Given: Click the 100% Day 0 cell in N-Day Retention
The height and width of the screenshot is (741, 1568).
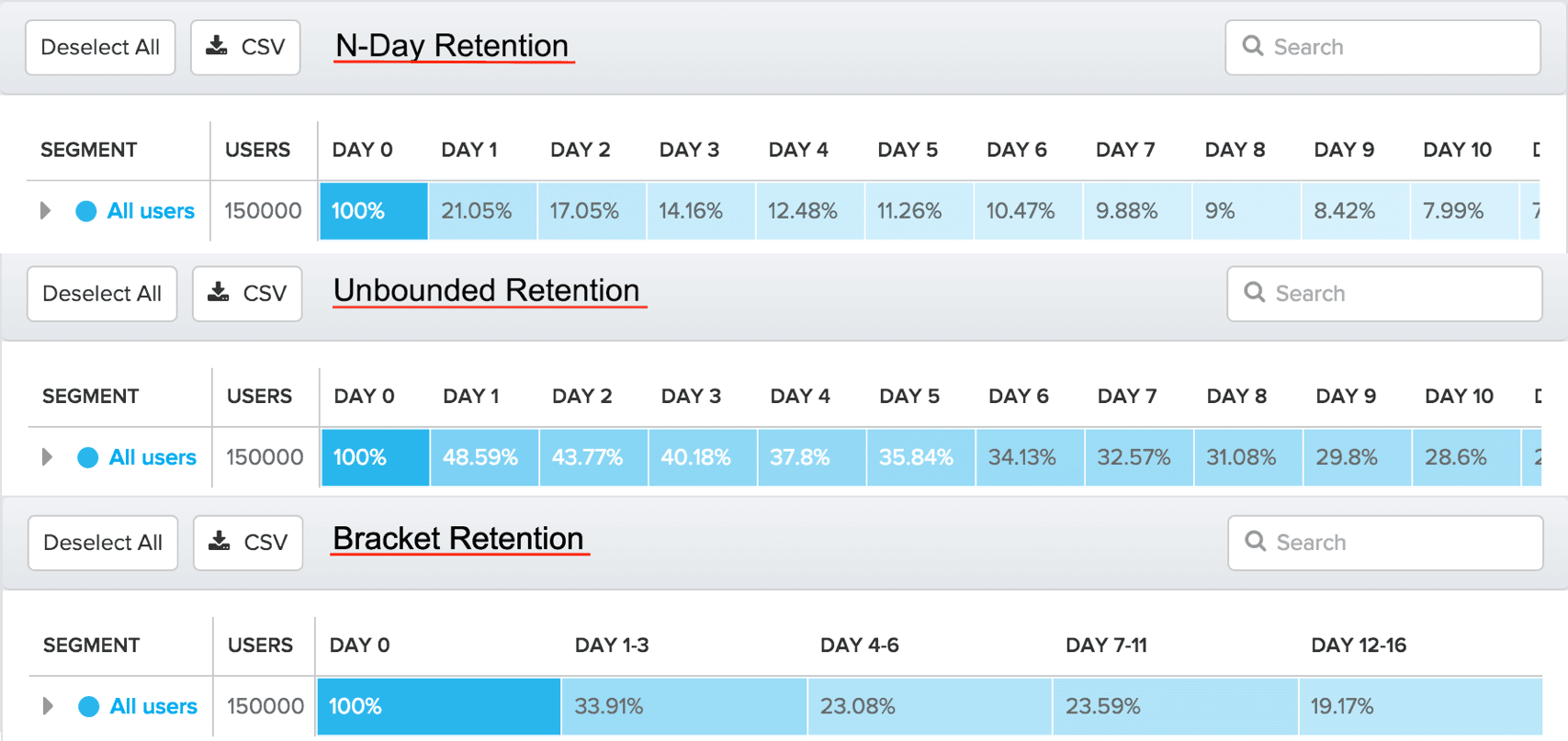Looking at the screenshot, I should point(373,211).
